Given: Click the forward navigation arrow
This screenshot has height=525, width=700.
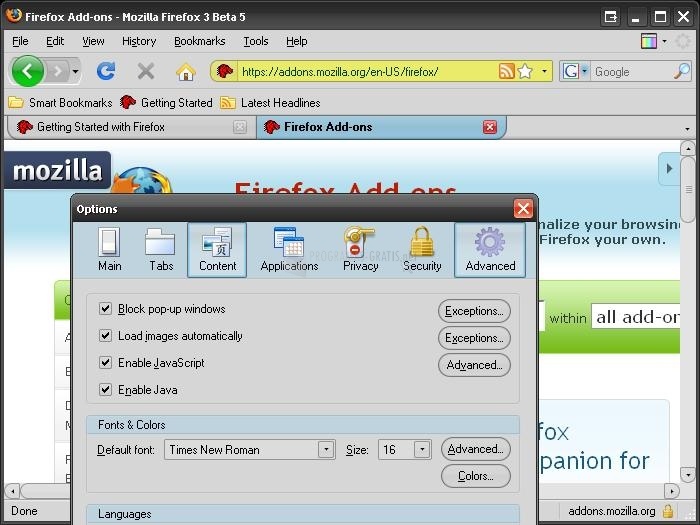Looking at the screenshot, I should click(58, 71).
